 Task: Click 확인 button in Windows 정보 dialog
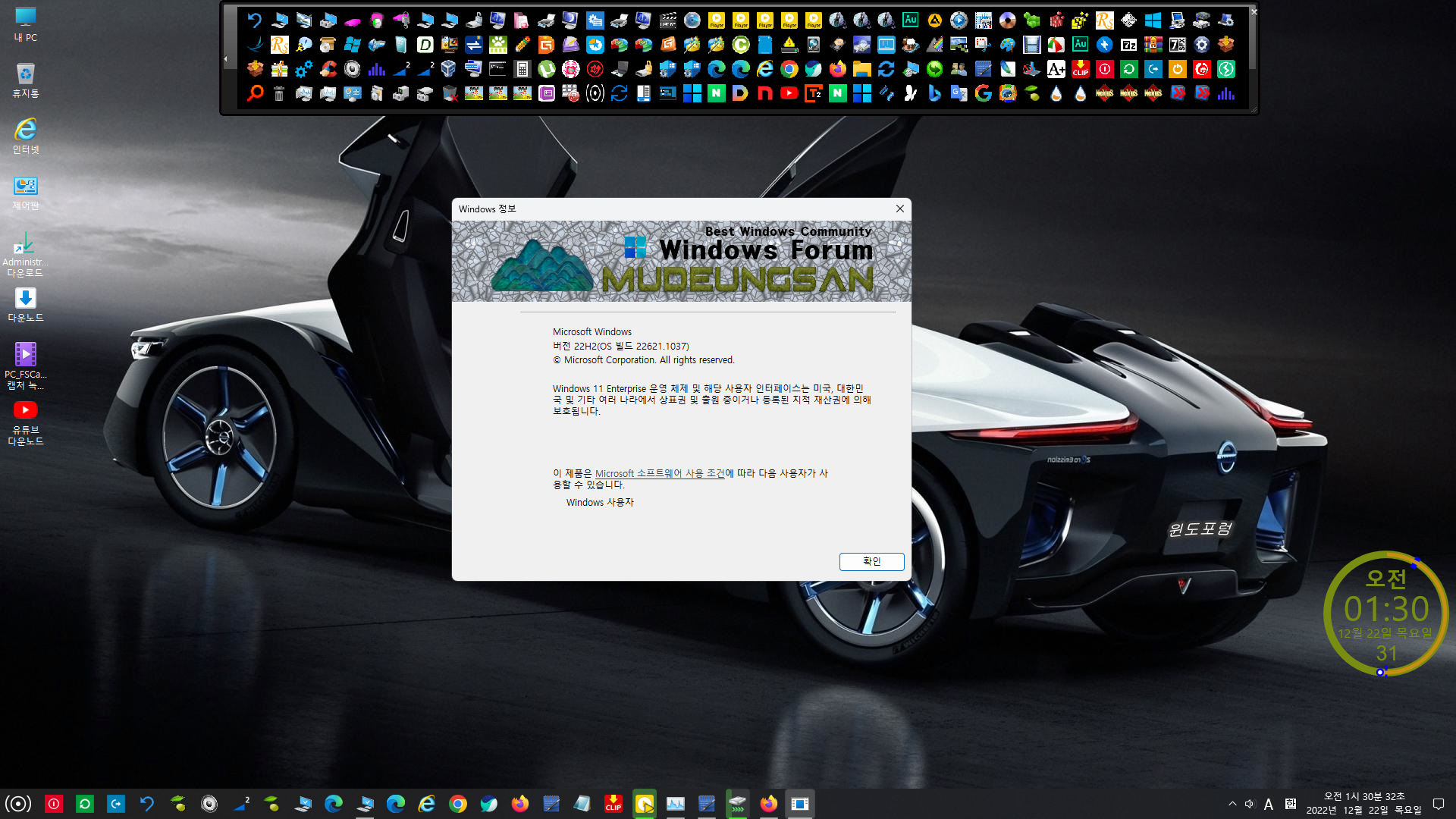(x=871, y=561)
